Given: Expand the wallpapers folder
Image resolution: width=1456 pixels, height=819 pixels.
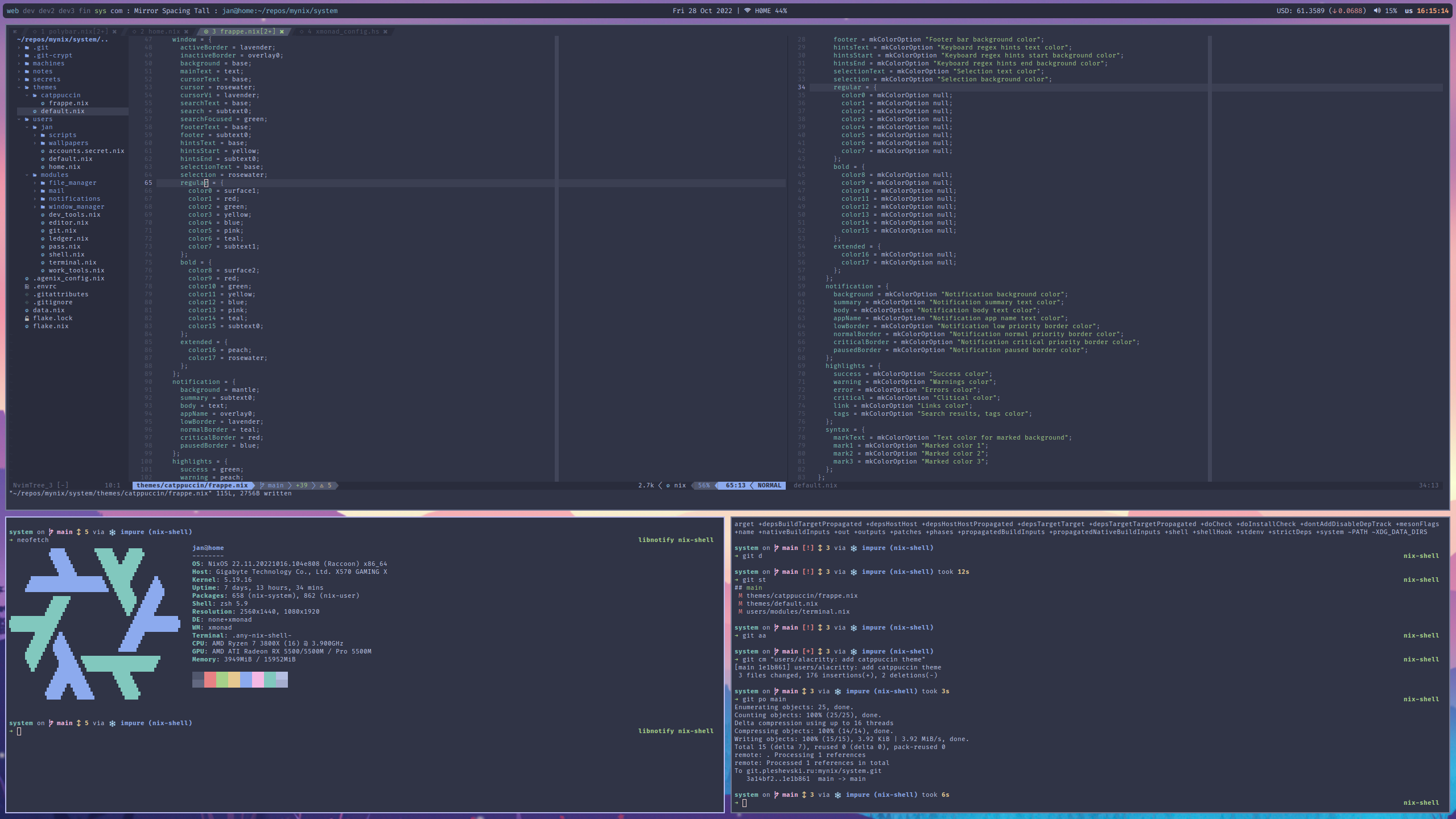Looking at the screenshot, I should pyautogui.click(x=35, y=143).
